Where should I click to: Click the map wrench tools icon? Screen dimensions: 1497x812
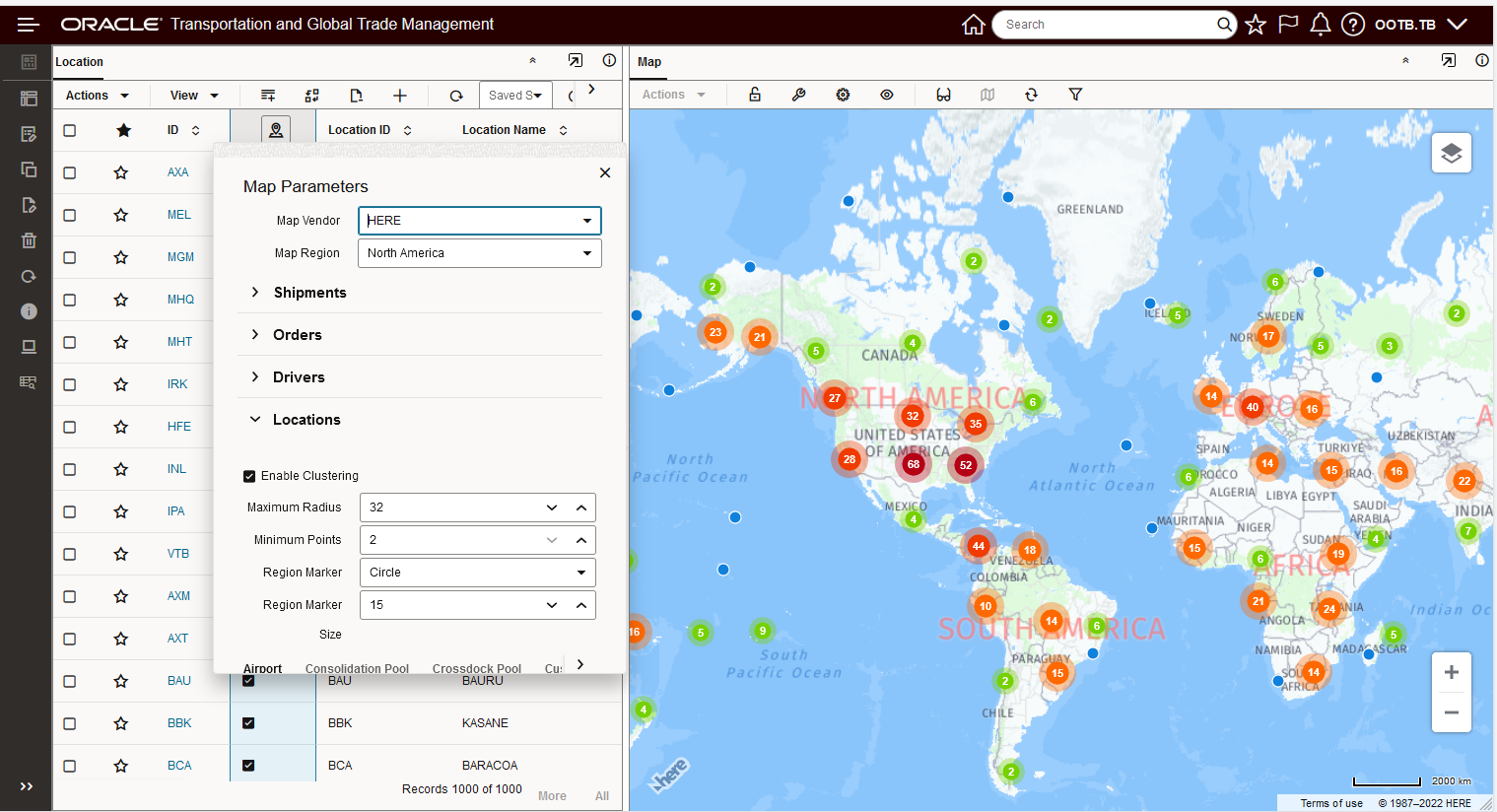(x=798, y=95)
